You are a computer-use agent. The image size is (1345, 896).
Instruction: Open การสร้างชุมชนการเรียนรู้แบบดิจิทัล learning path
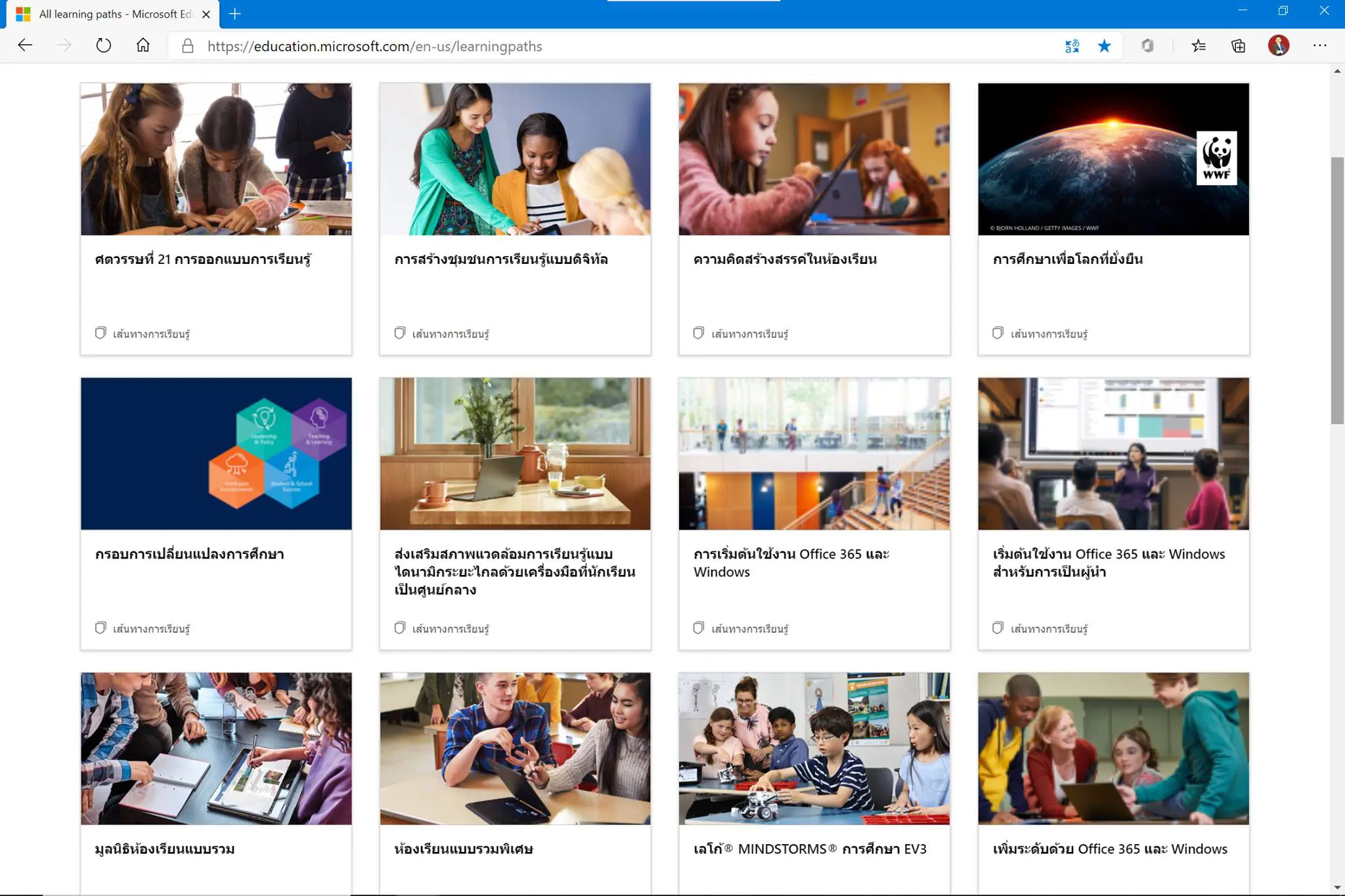pyautogui.click(x=501, y=259)
